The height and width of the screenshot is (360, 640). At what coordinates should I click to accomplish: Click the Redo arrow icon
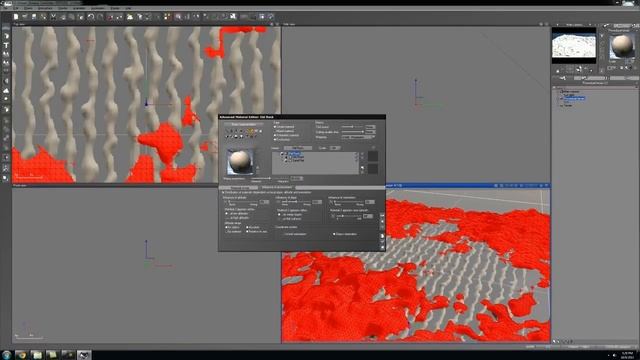click(x=100, y=17)
